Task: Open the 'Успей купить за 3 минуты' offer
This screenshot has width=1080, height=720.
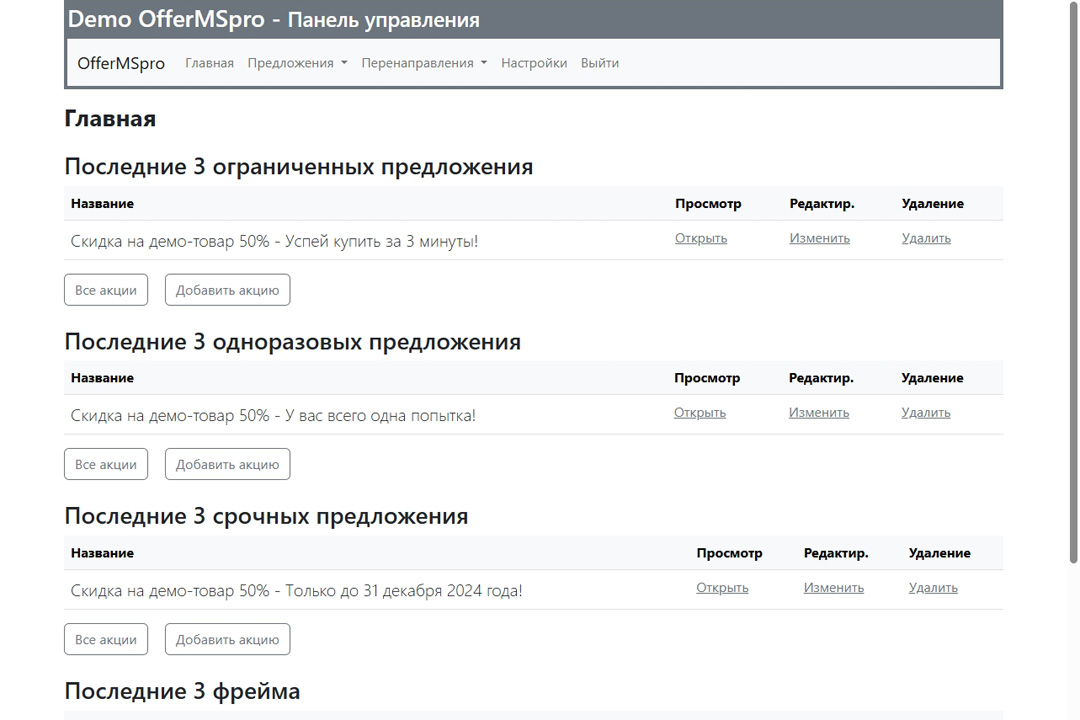Action: tap(700, 238)
